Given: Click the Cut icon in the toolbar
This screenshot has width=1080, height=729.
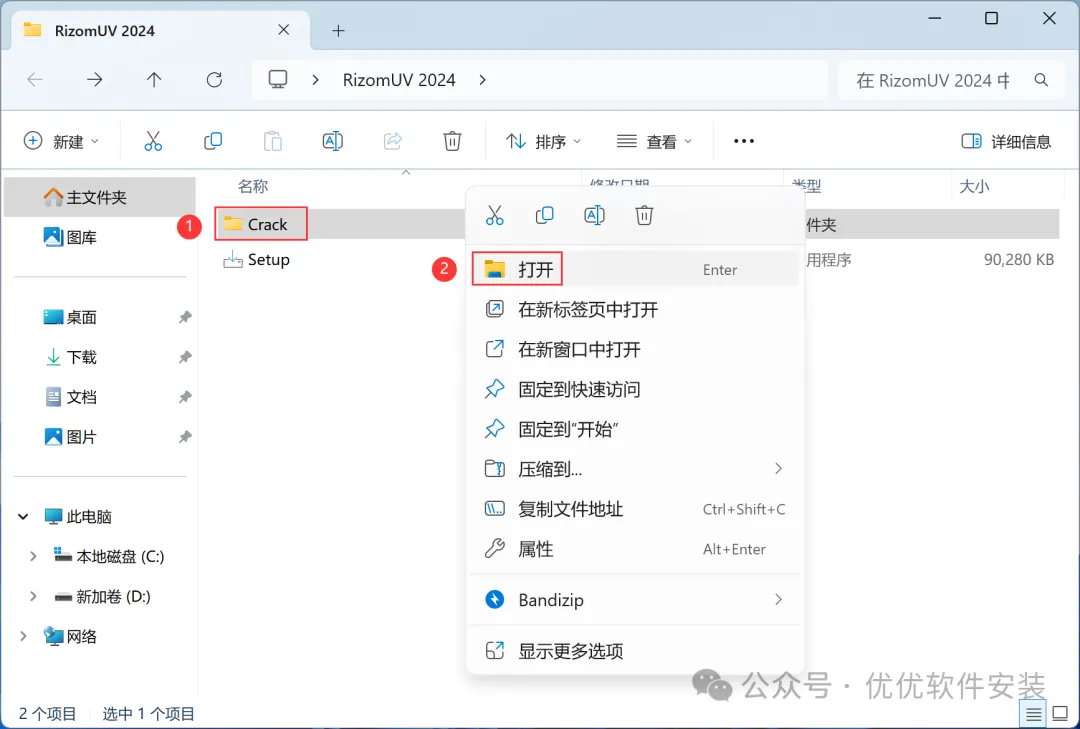Looking at the screenshot, I should tap(153, 141).
